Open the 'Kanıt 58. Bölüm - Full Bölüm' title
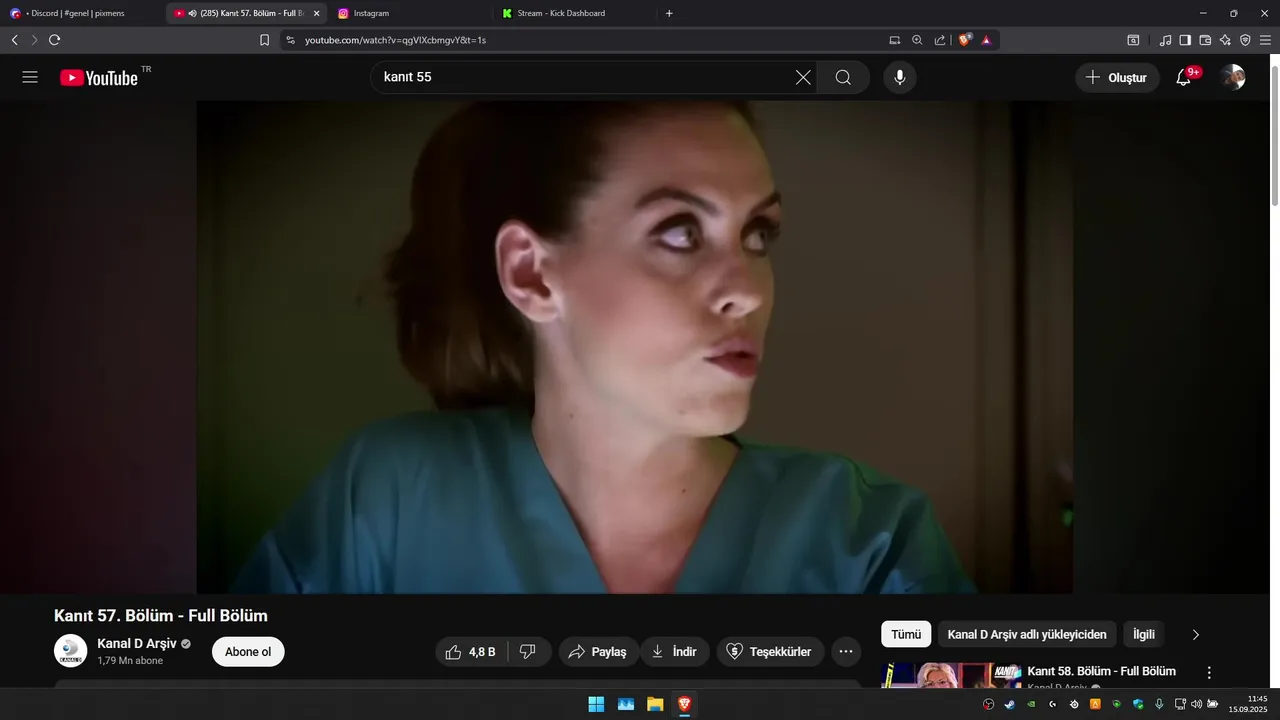This screenshot has width=1280, height=720. pos(1101,671)
